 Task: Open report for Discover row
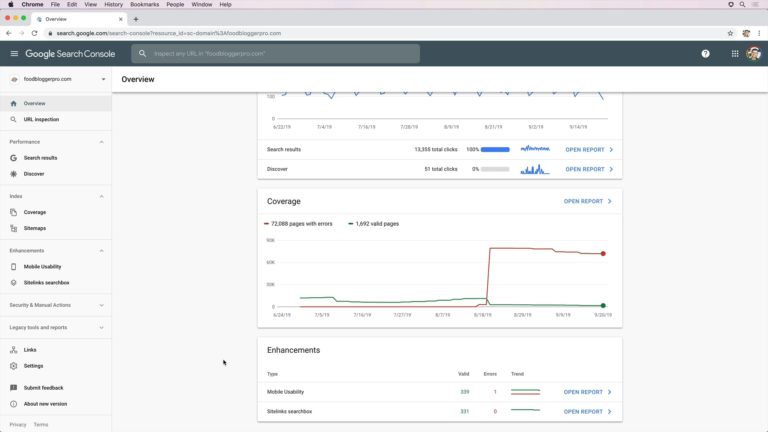589,169
